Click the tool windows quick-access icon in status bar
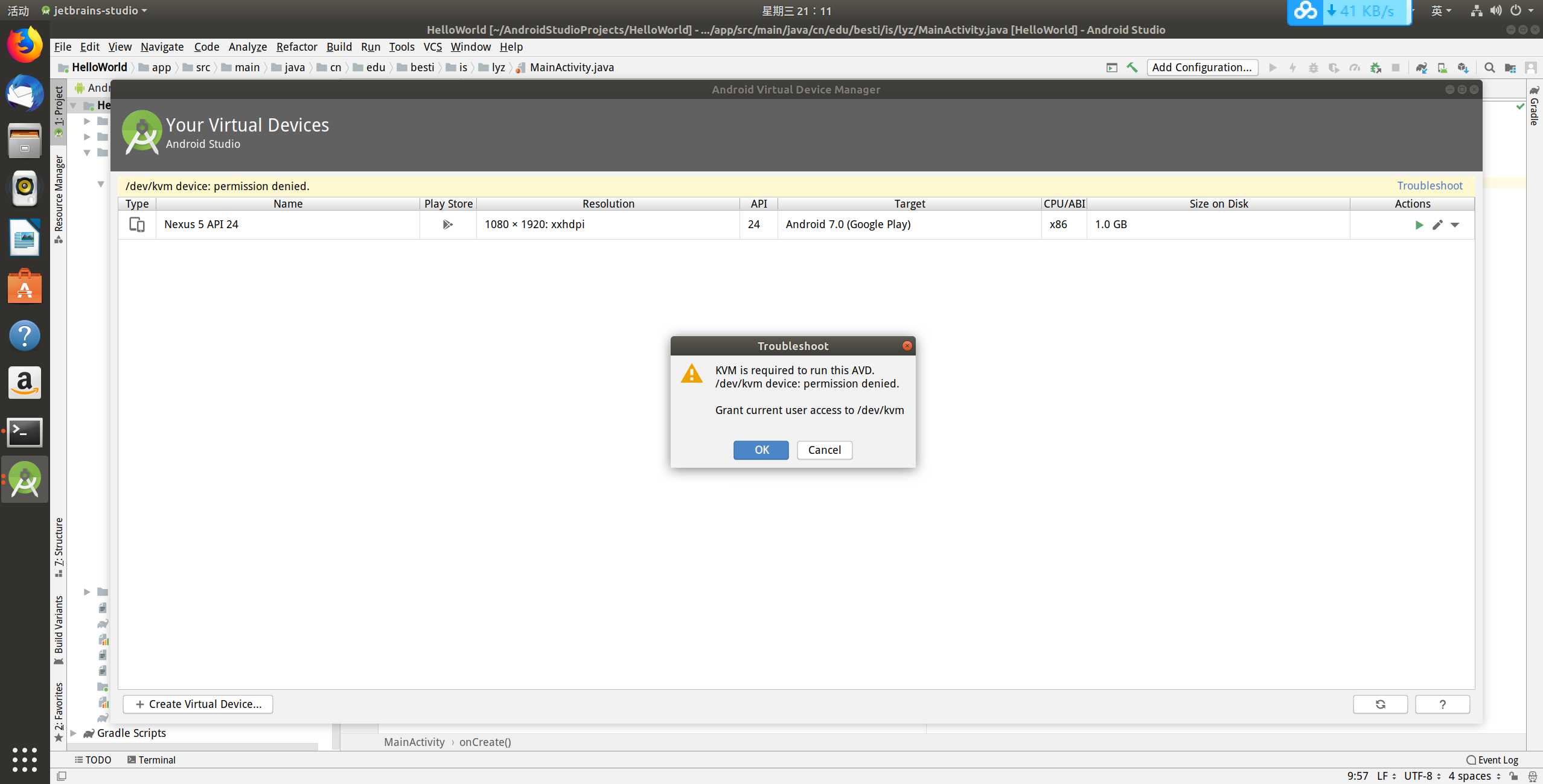Image resolution: width=1543 pixels, height=784 pixels. (62, 776)
